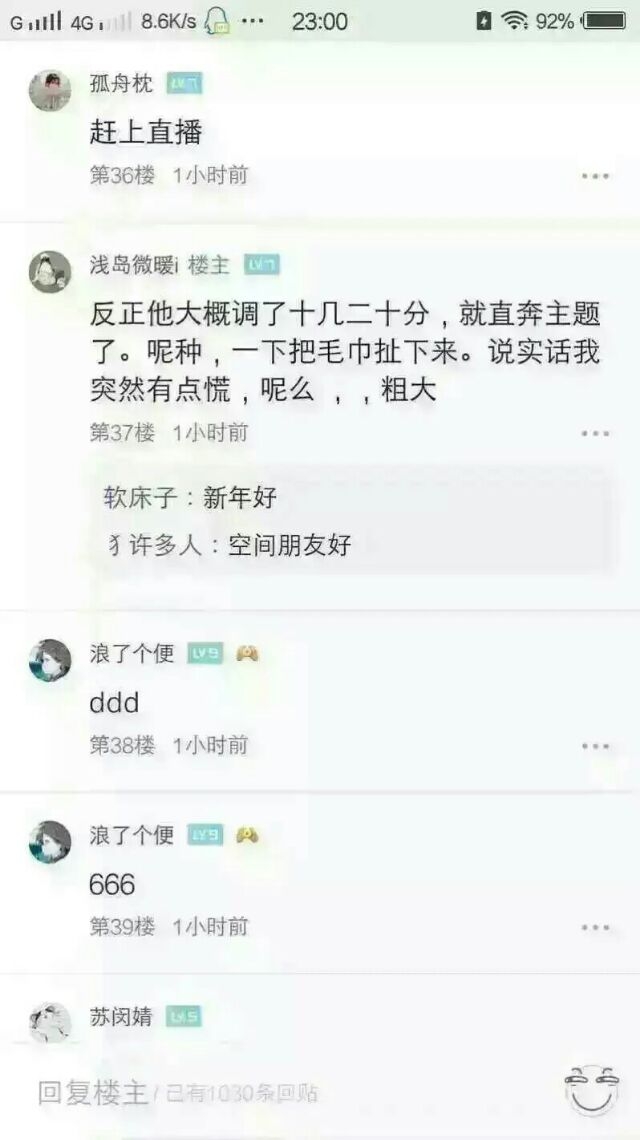The height and width of the screenshot is (1140, 640).
Task: Tap the level badge beside 孤舟枕
Action: coord(184,84)
